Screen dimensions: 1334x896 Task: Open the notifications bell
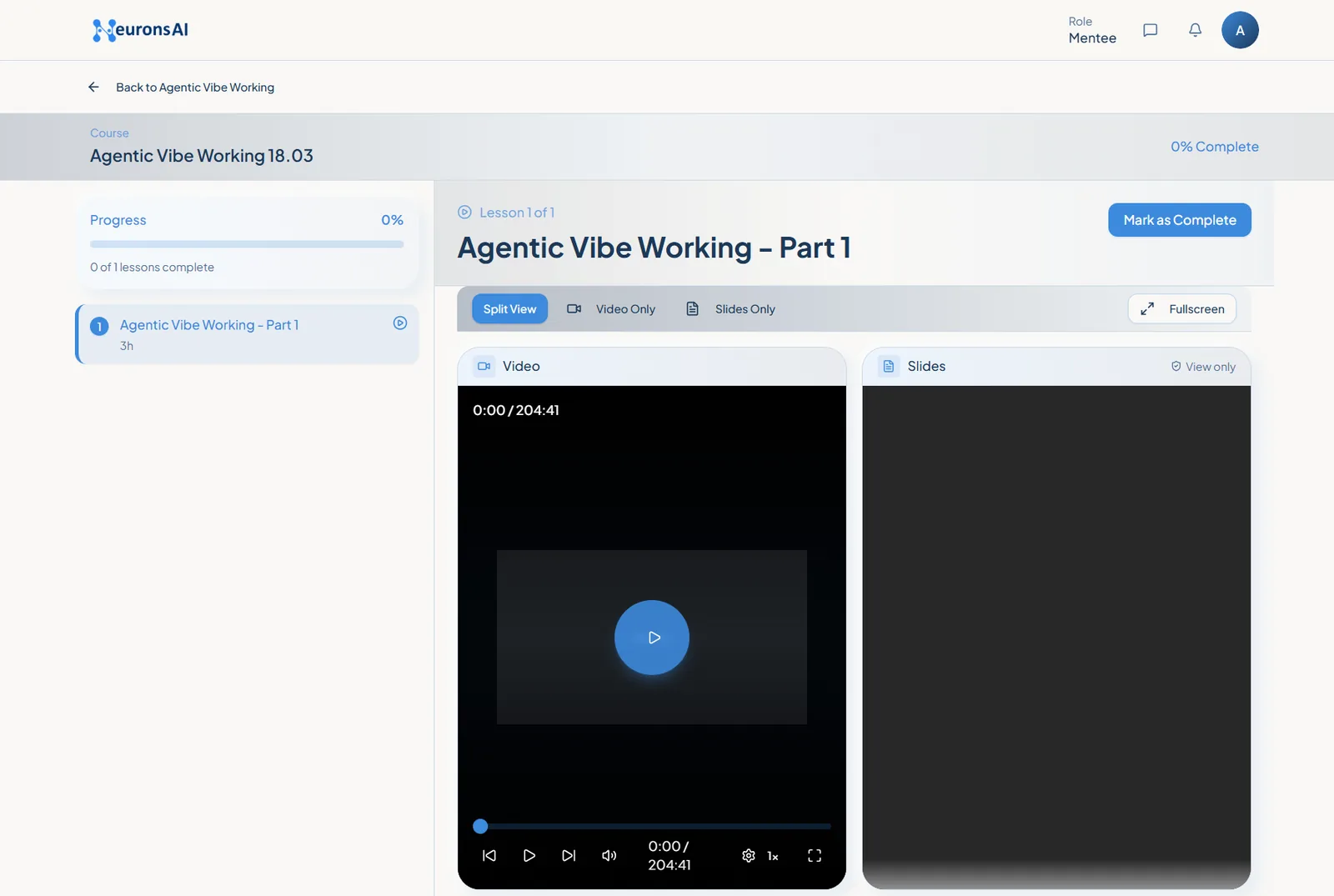[1195, 30]
